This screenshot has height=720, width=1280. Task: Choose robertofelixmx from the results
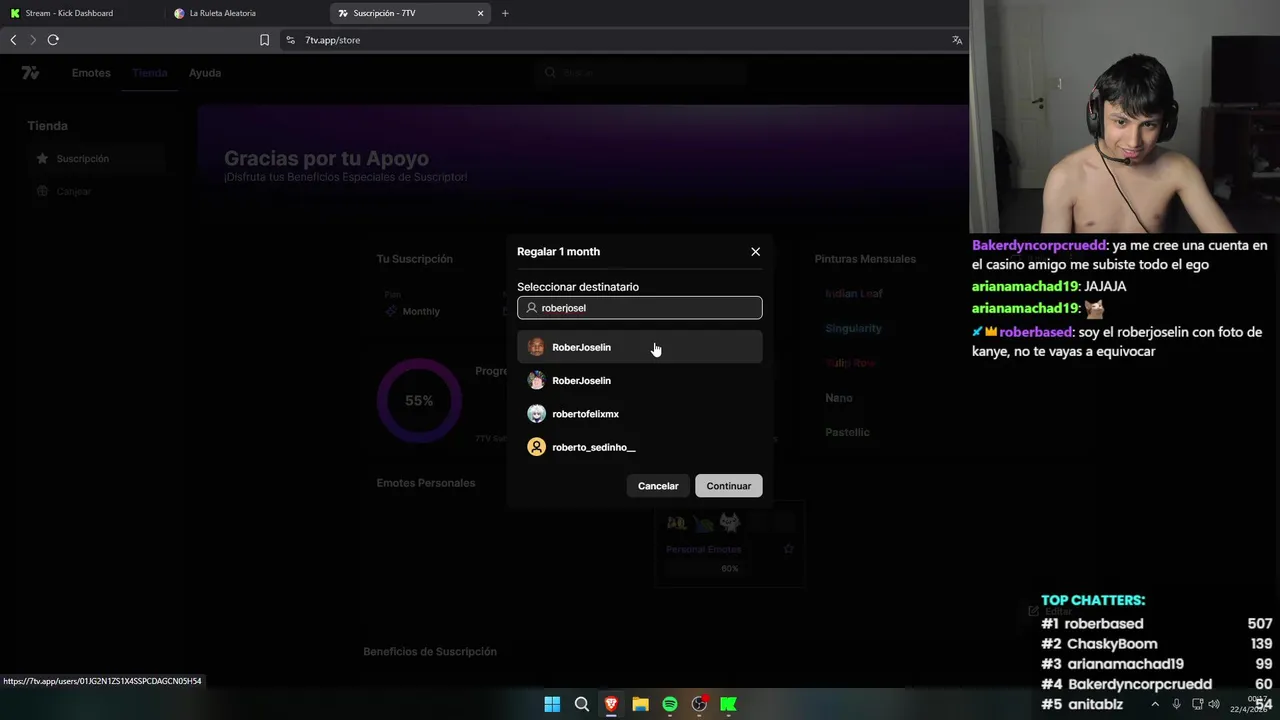coord(640,414)
